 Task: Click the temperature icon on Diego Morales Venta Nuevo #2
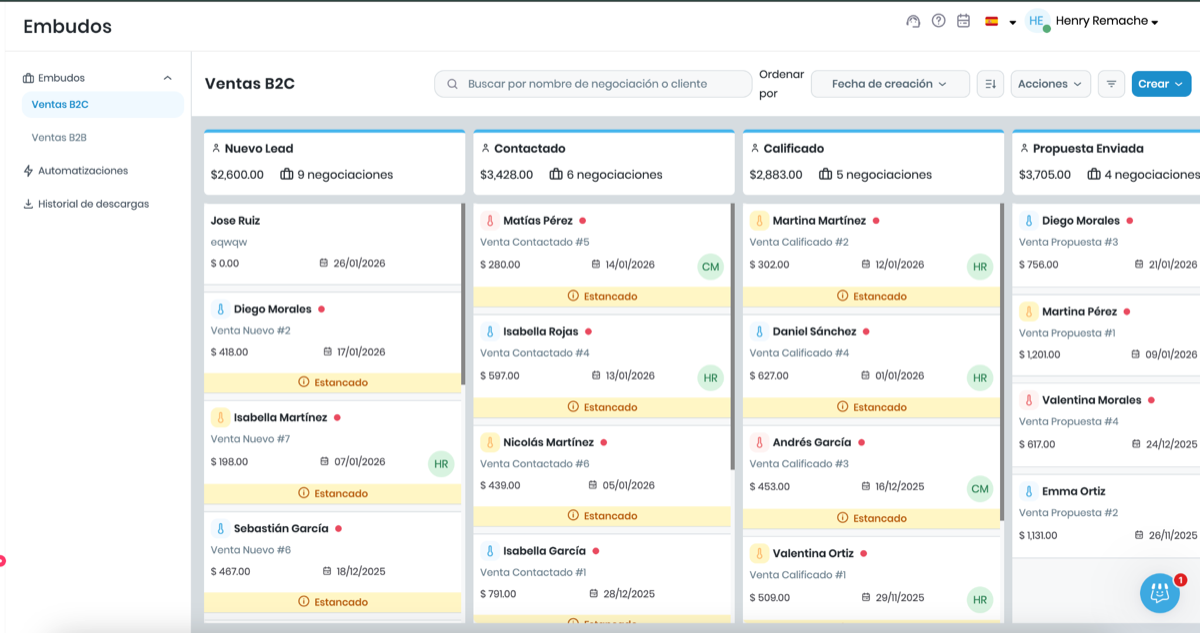(x=220, y=309)
